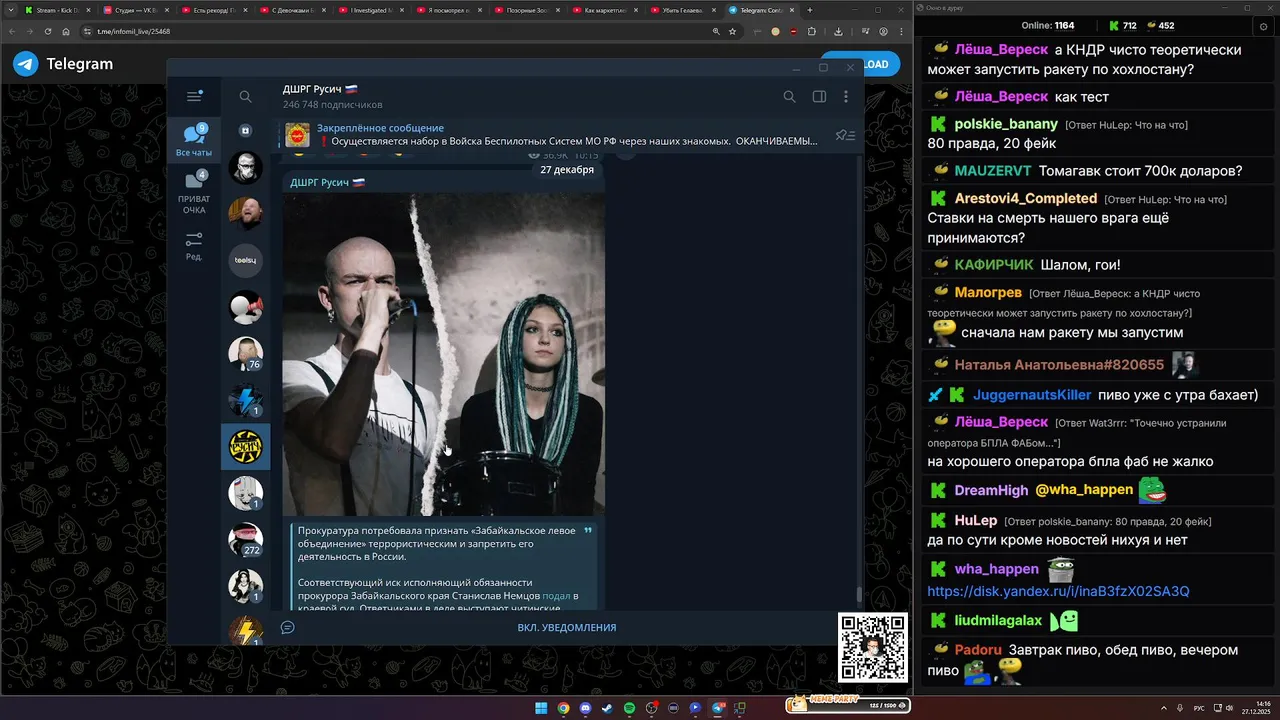Open chat with bald bearded man avatar
Image resolution: width=1280 pixels, height=720 pixels.
[x=245, y=213]
